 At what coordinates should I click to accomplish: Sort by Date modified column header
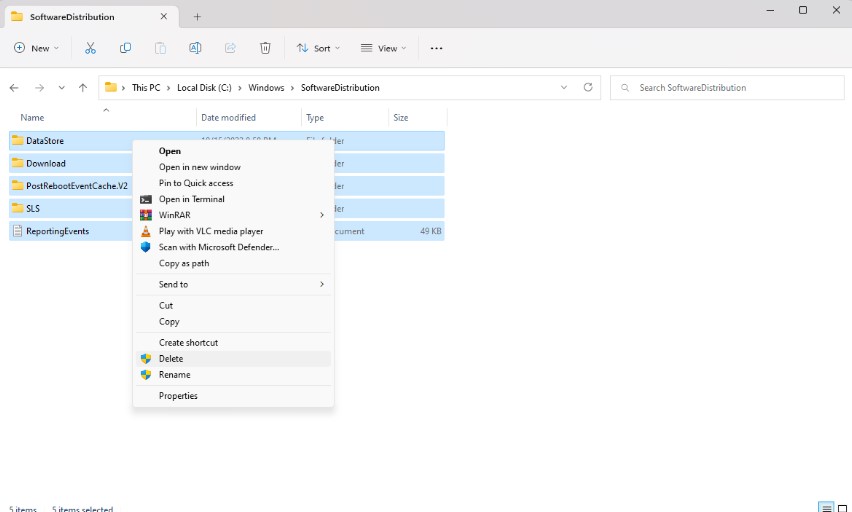click(x=249, y=117)
